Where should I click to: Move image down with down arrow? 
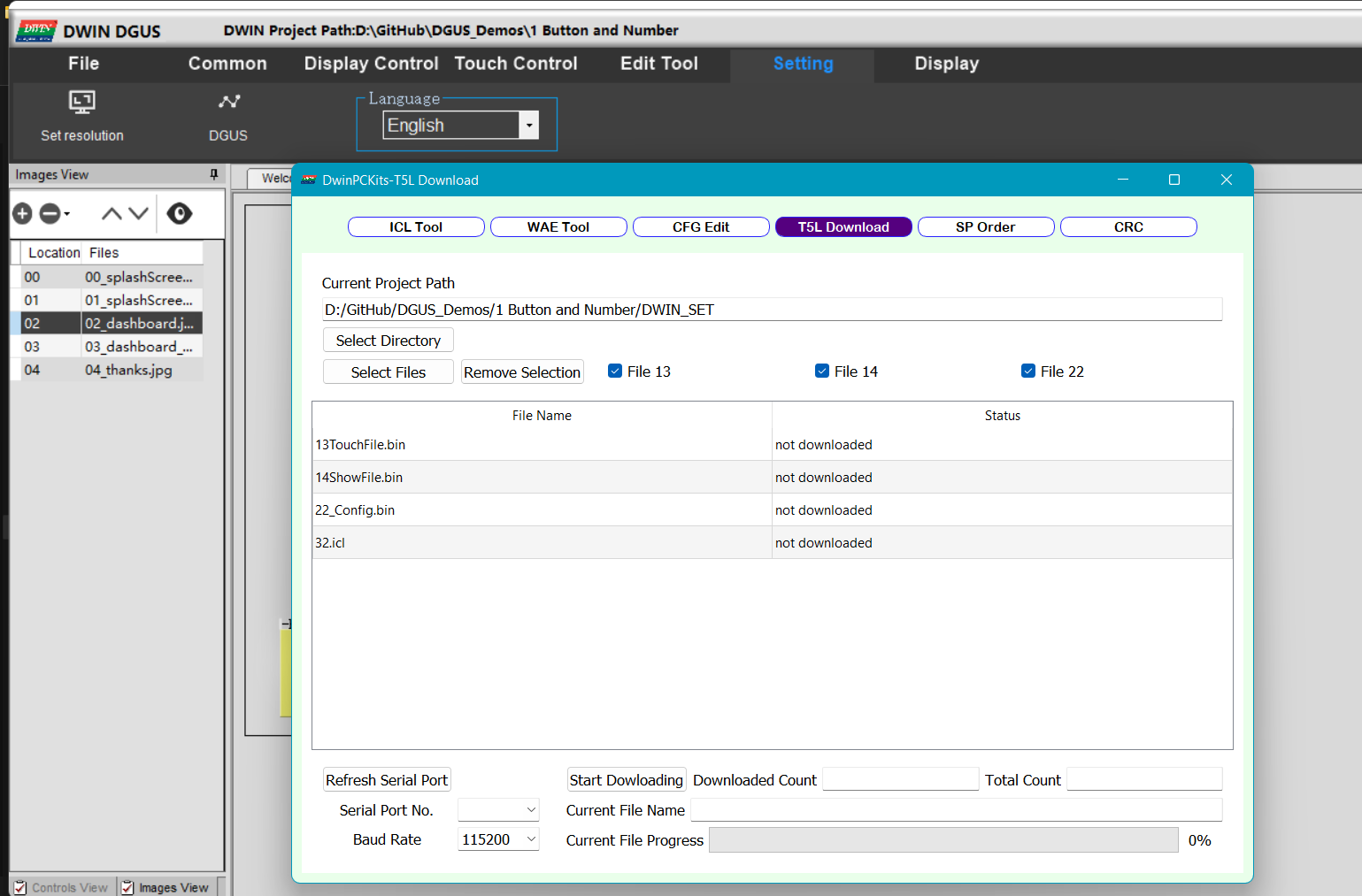coord(139,213)
